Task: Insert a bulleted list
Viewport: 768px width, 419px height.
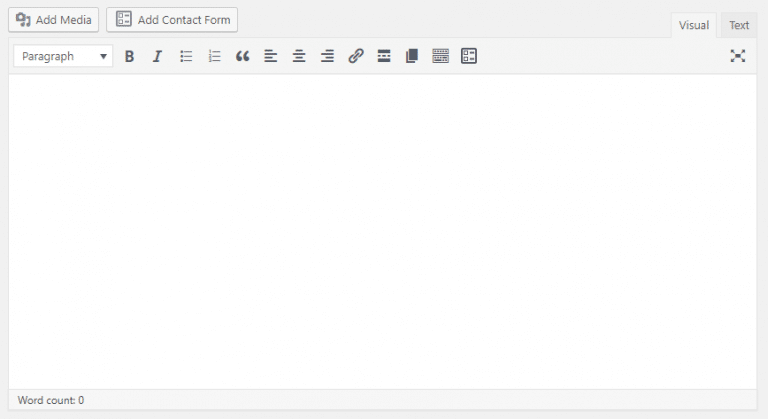Action: pyautogui.click(x=186, y=57)
